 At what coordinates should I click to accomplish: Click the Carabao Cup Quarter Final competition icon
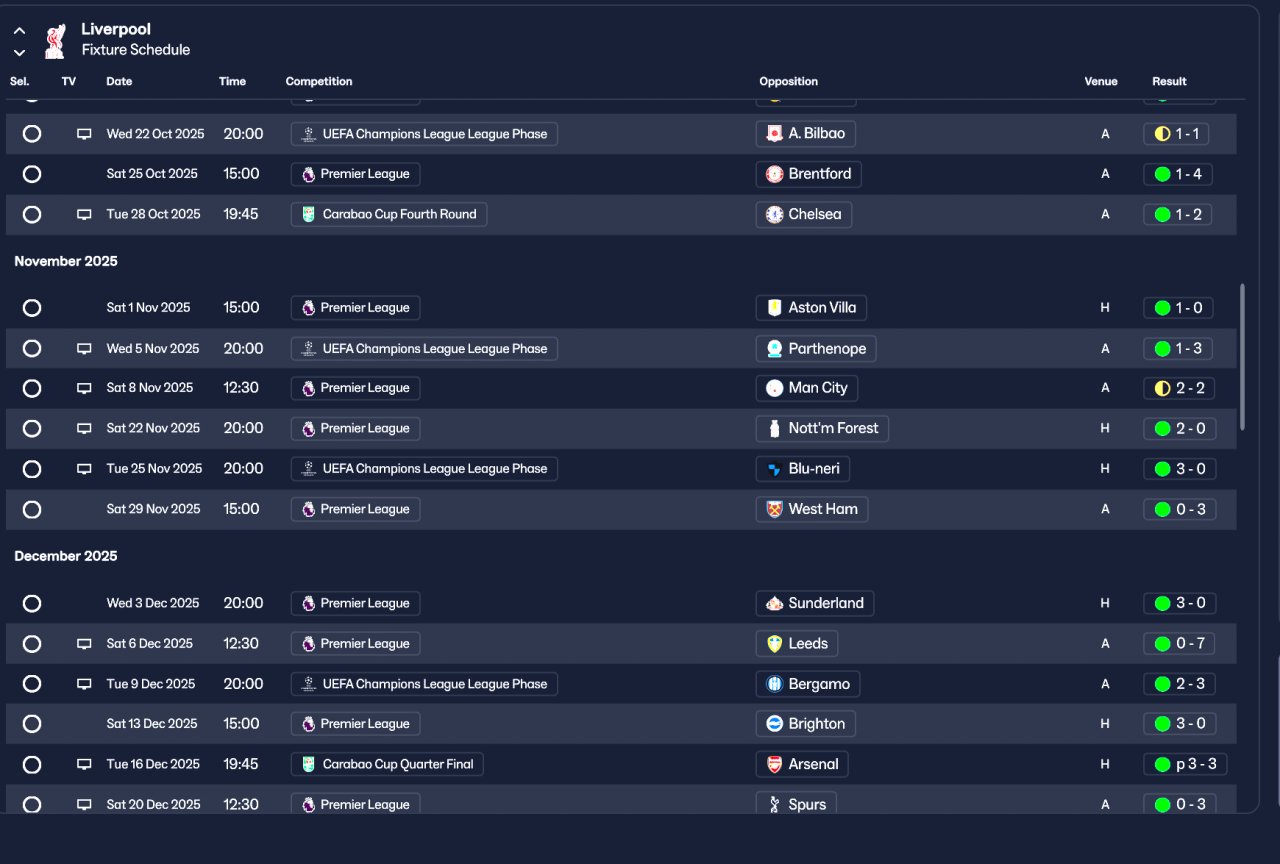tap(308, 764)
